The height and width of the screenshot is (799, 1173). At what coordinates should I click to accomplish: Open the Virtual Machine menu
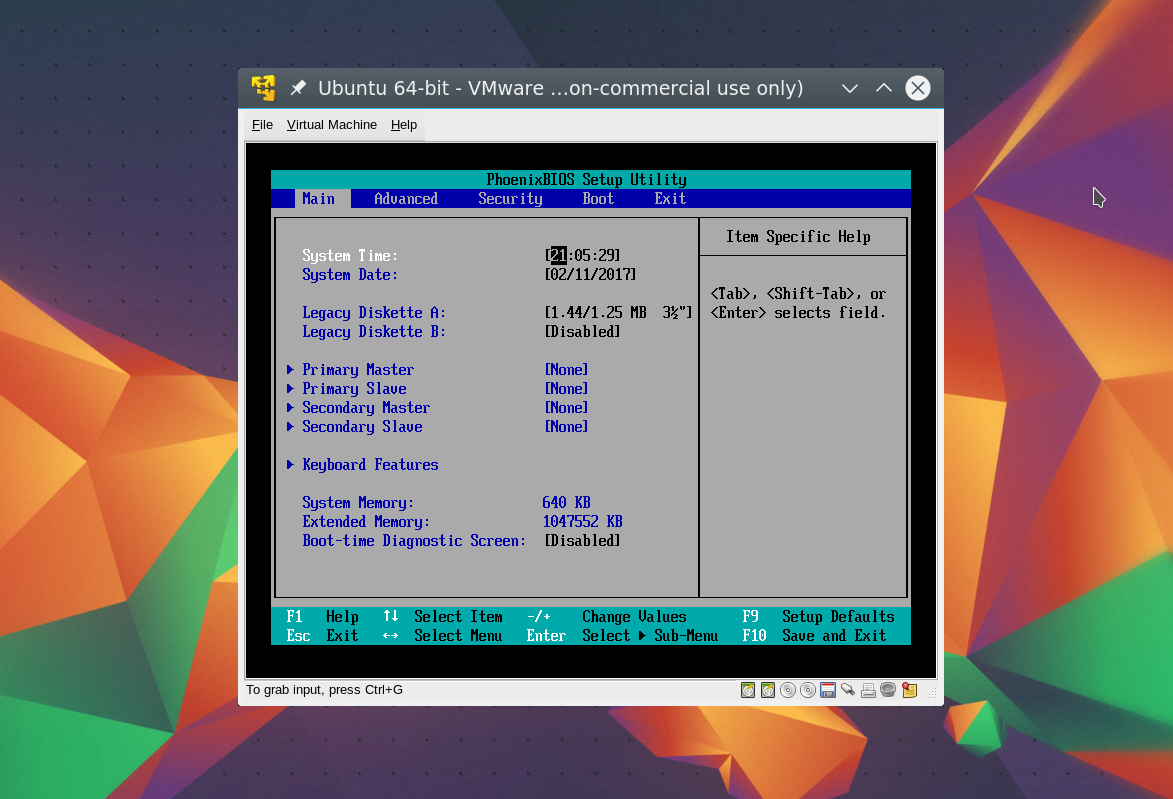(x=331, y=125)
